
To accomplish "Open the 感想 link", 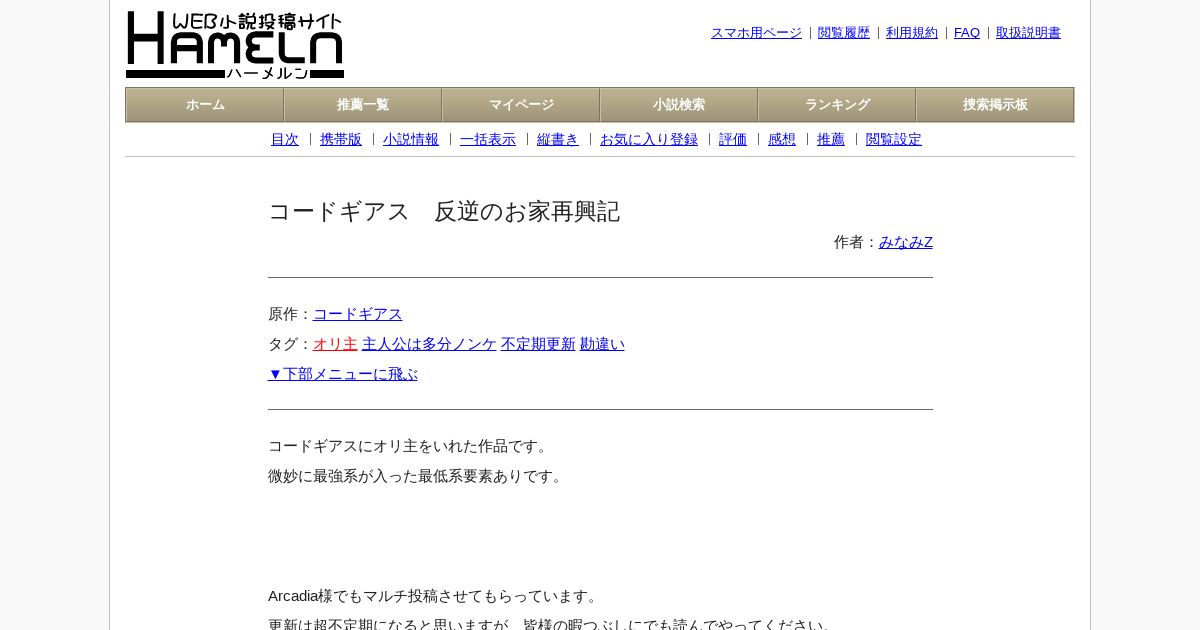I will point(782,140).
